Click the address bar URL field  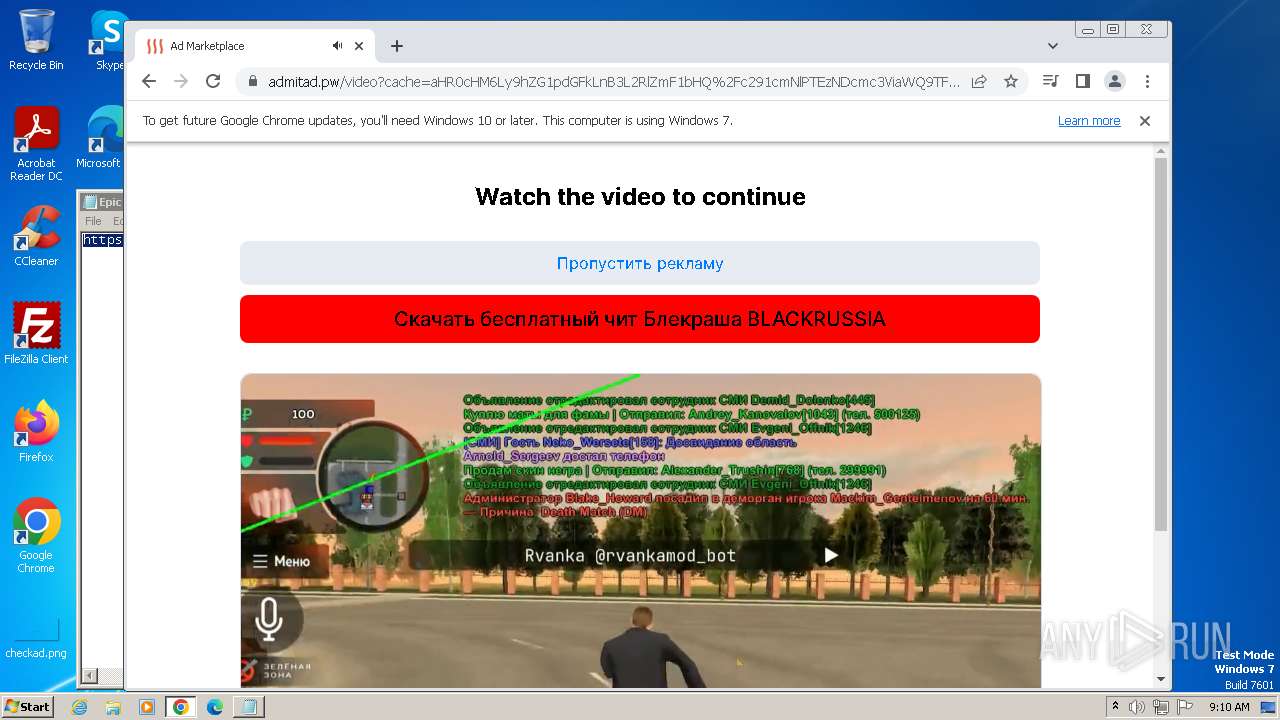coord(613,81)
